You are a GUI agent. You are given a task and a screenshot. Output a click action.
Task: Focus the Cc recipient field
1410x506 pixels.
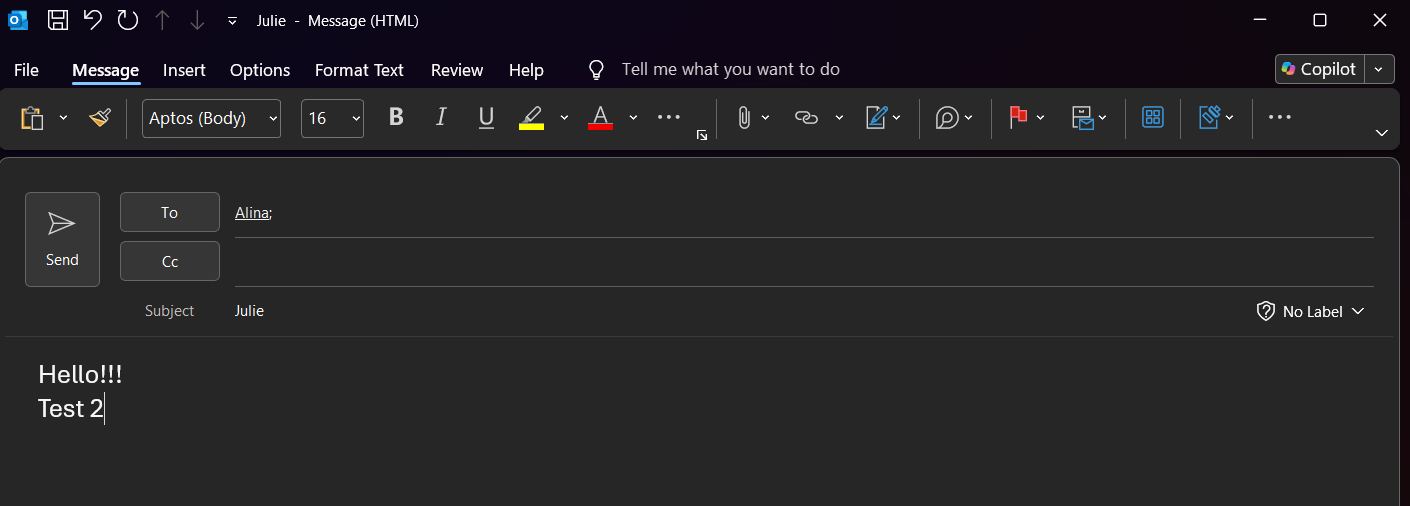point(804,262)
